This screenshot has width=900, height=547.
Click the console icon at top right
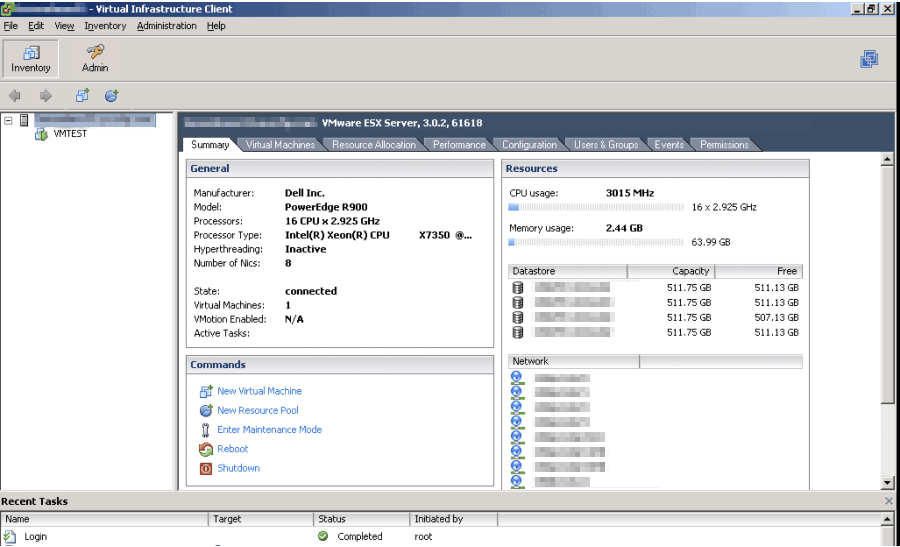tap(869, 59)
